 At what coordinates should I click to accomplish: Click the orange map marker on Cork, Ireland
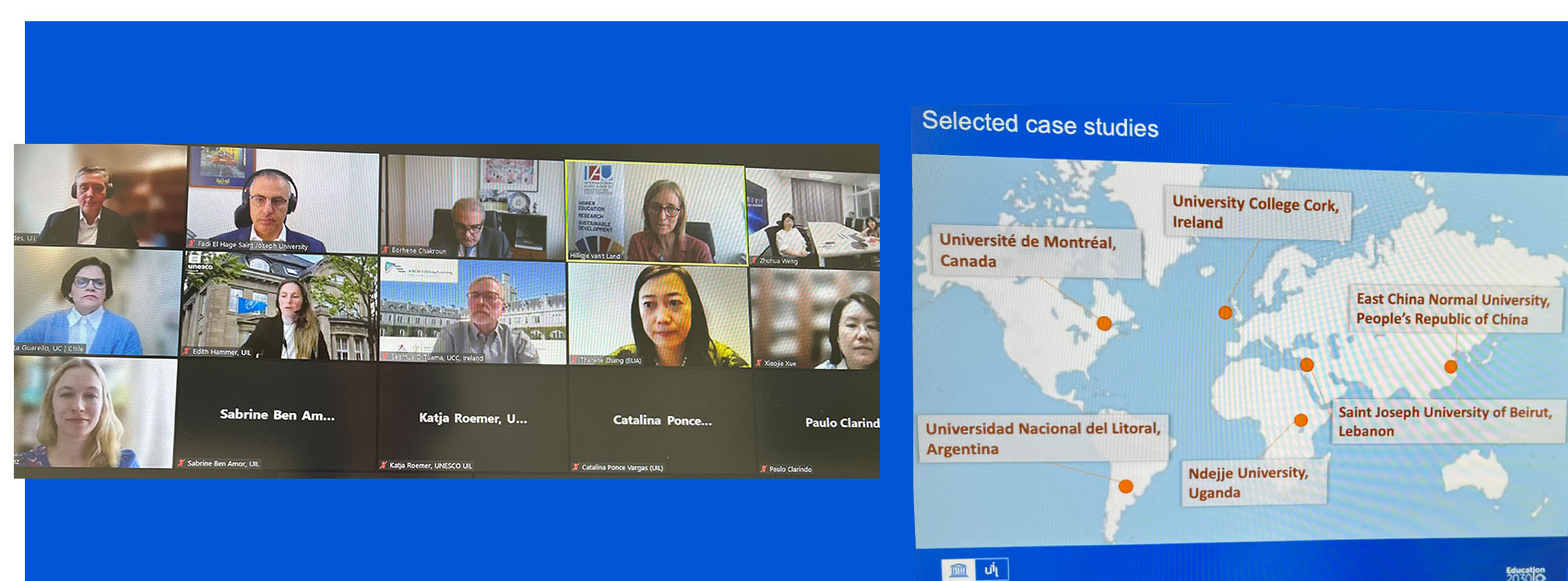pos(1225,313)
